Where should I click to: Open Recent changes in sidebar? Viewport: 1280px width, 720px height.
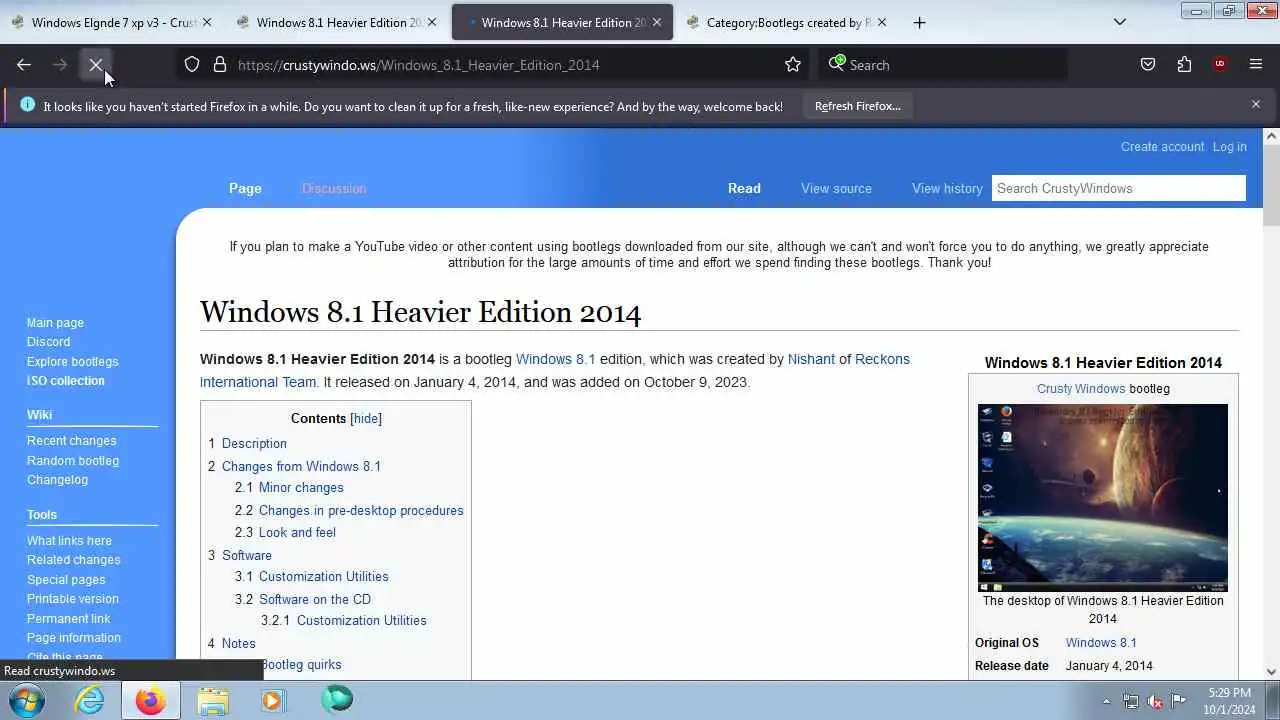pos(71,441)
